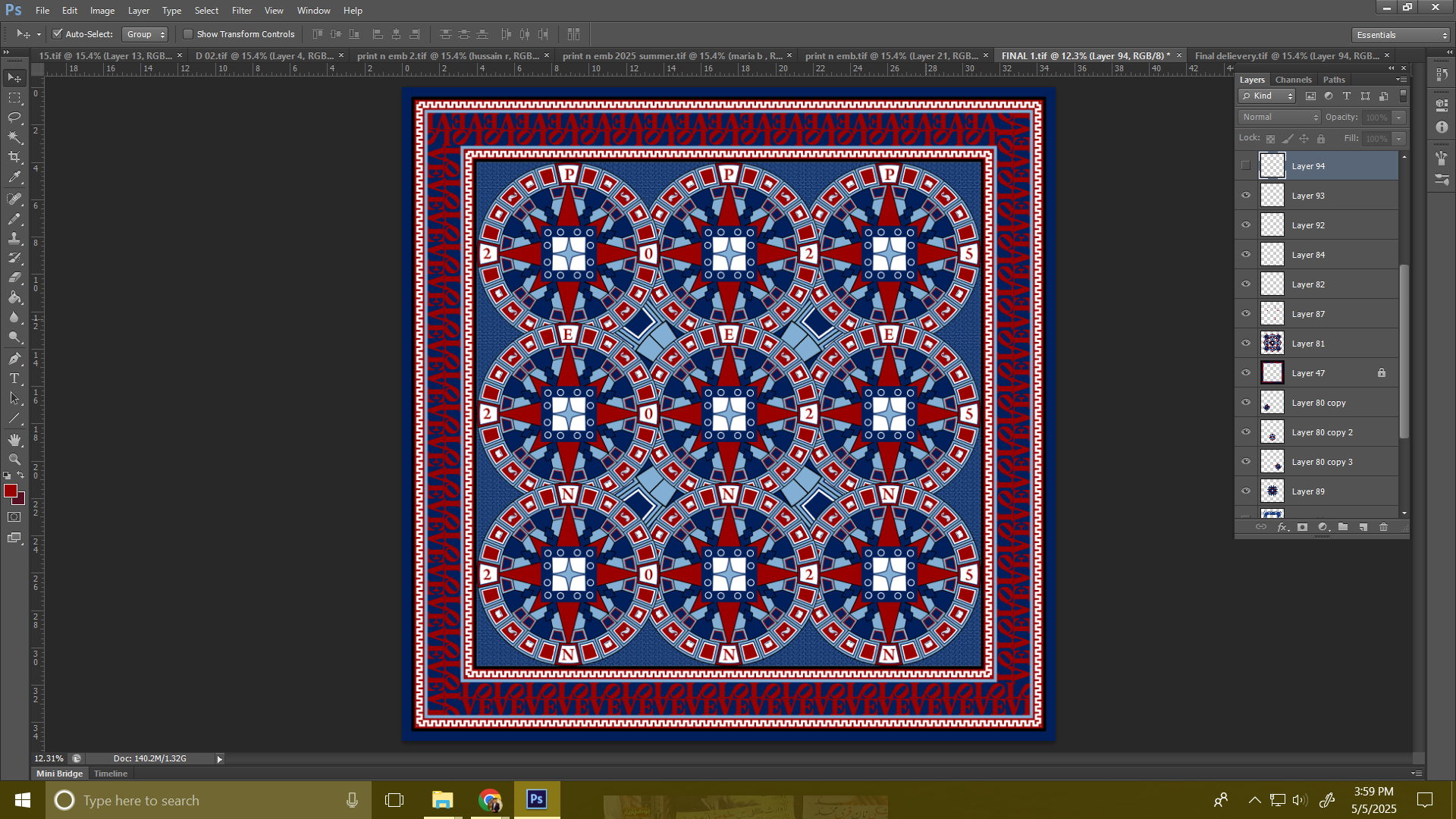Switch to the Channels tab

(x=1293, y=80)
